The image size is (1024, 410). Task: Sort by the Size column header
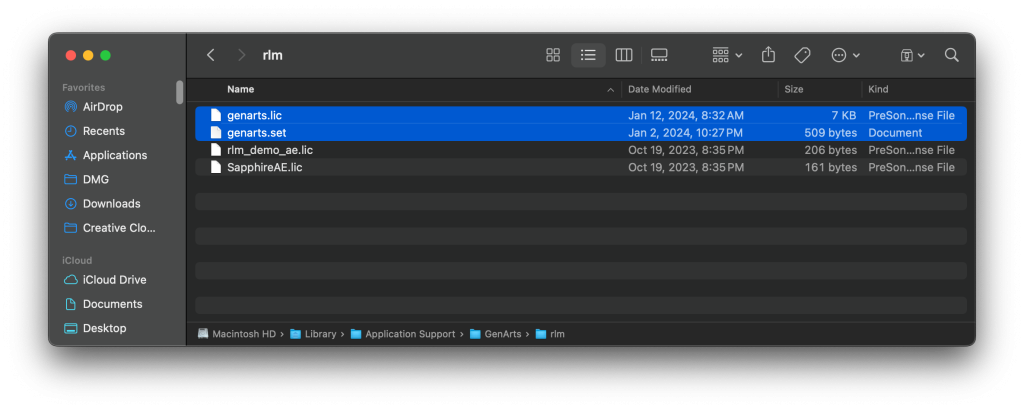tap(793, 89)
